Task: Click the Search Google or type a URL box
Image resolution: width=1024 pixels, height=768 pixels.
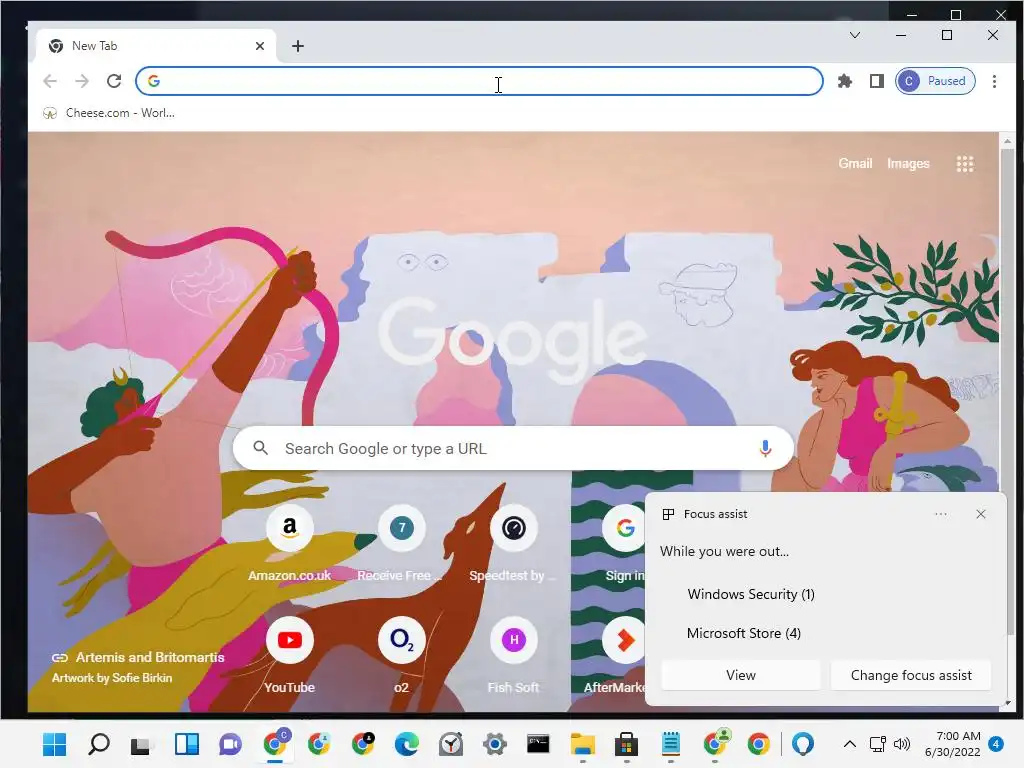Action: [513, 449]
